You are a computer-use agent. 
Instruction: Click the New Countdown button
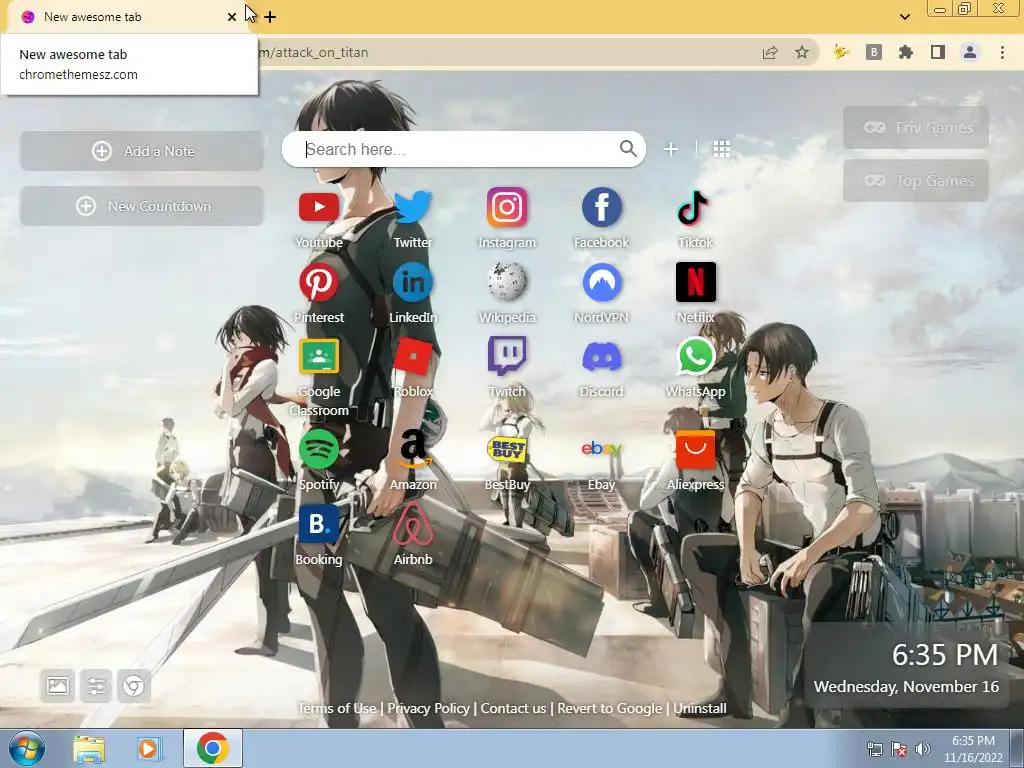(x=142, y=206)
